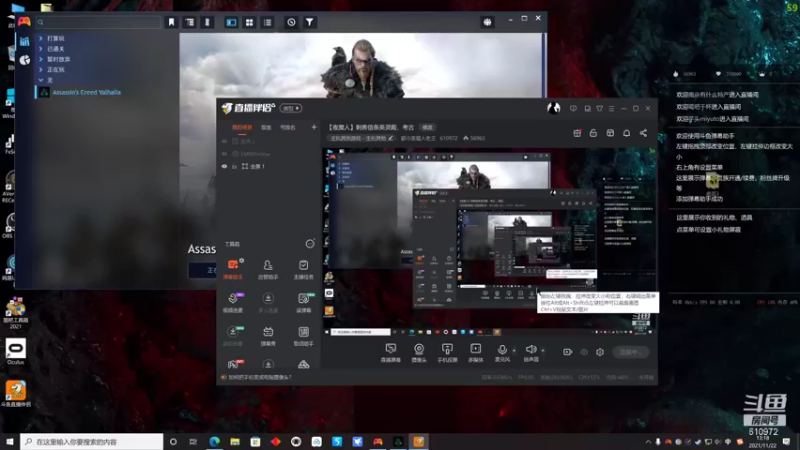Viewport: 800px width, 450px height.
Task: Open the 弹幕助手 tool in toolbox
Action: (233, 269)
